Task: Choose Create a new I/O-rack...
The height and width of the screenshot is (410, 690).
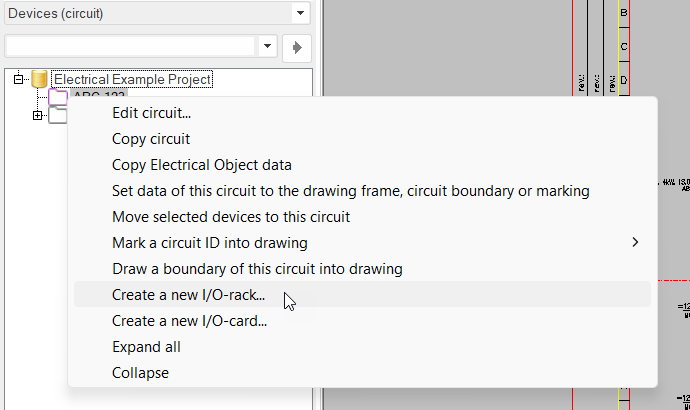Action: click(x=189, y=295)
